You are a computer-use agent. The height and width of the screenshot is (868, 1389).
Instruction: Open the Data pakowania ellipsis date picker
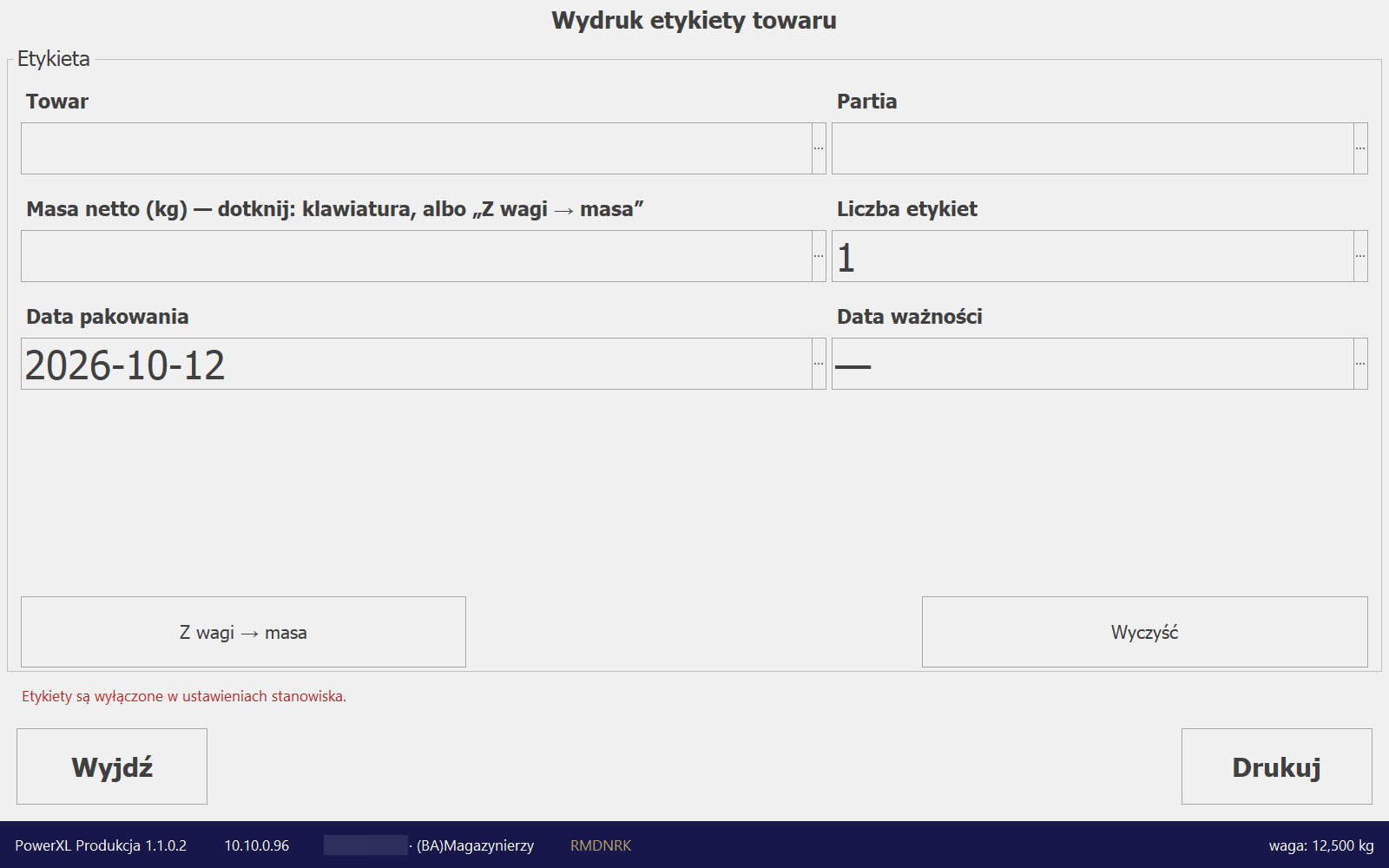pyautogui.click(x=819, y=364)
